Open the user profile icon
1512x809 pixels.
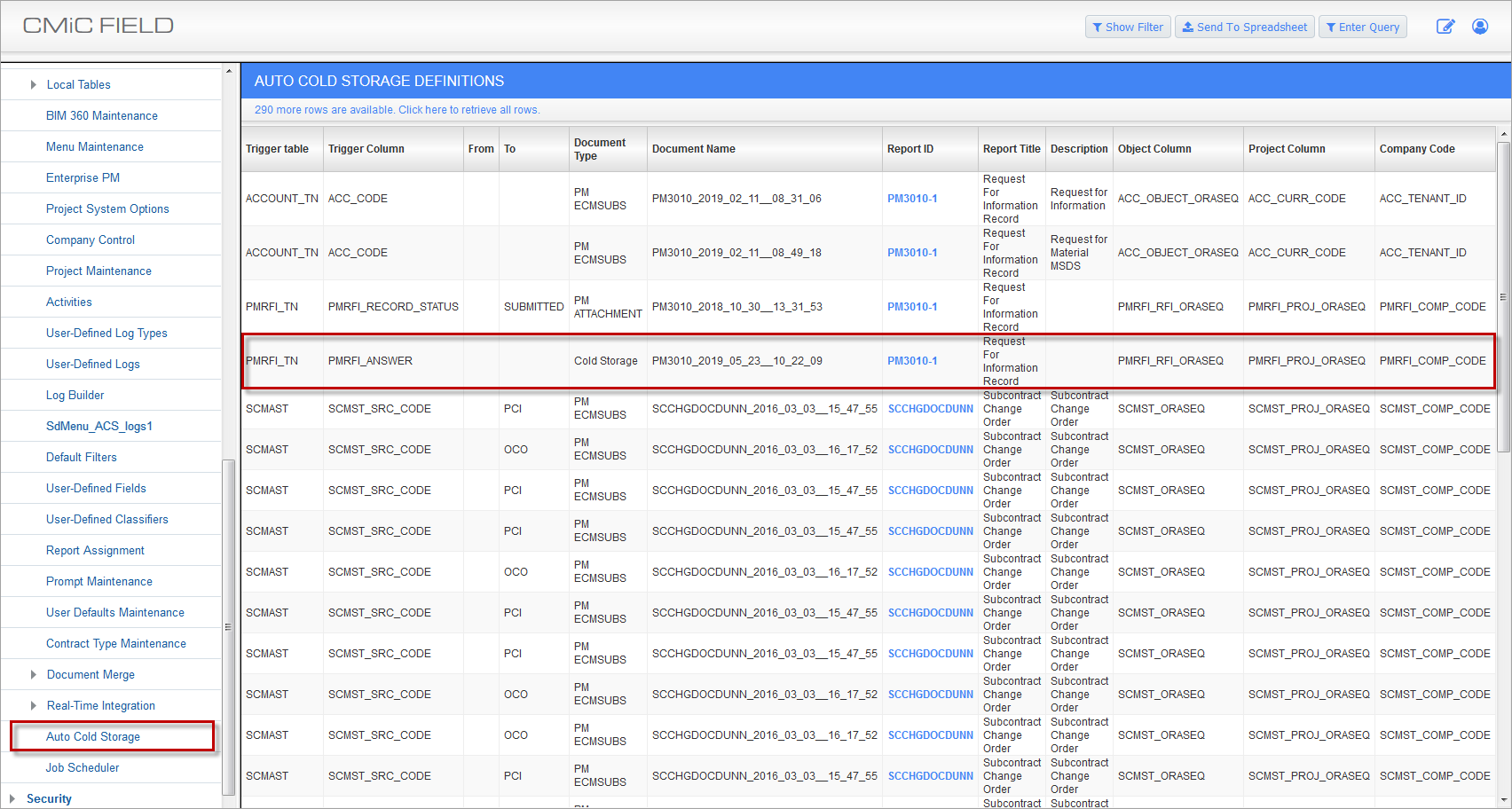pos(1480,27)
